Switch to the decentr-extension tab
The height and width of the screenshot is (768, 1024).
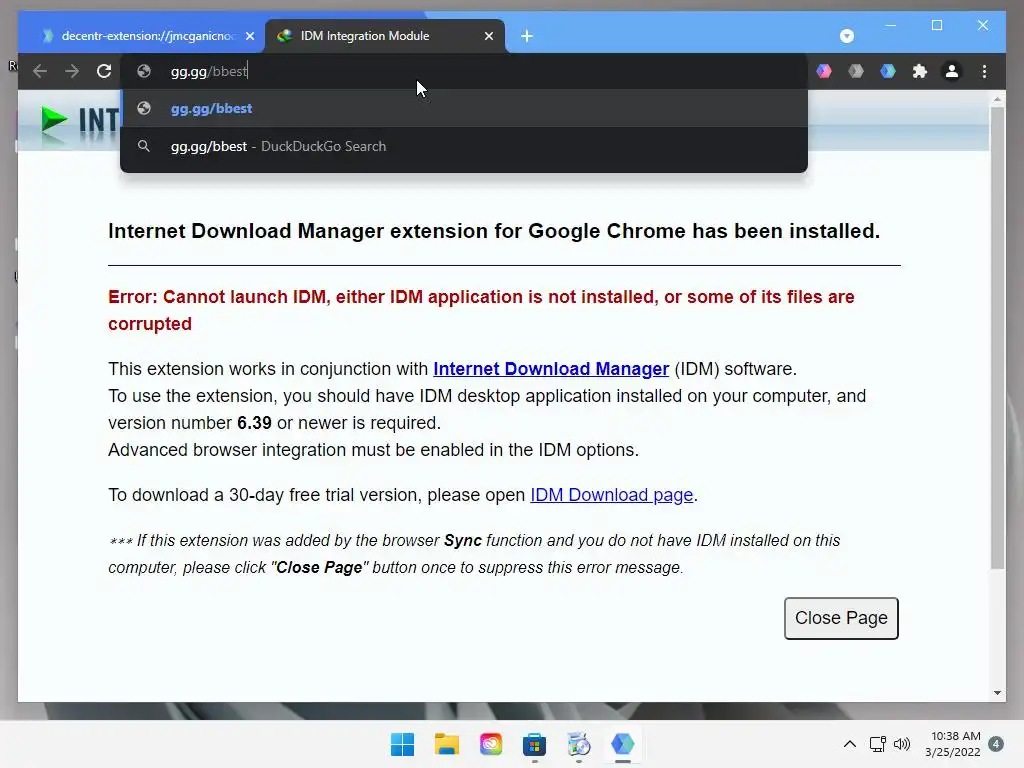[x=140, y=36]
